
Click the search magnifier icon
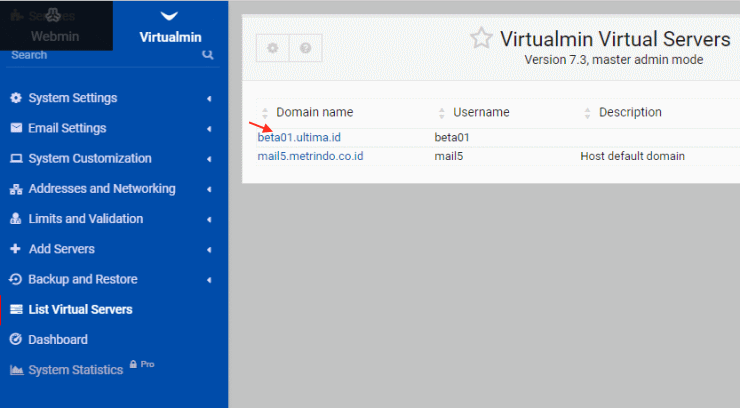click(208, 55)
